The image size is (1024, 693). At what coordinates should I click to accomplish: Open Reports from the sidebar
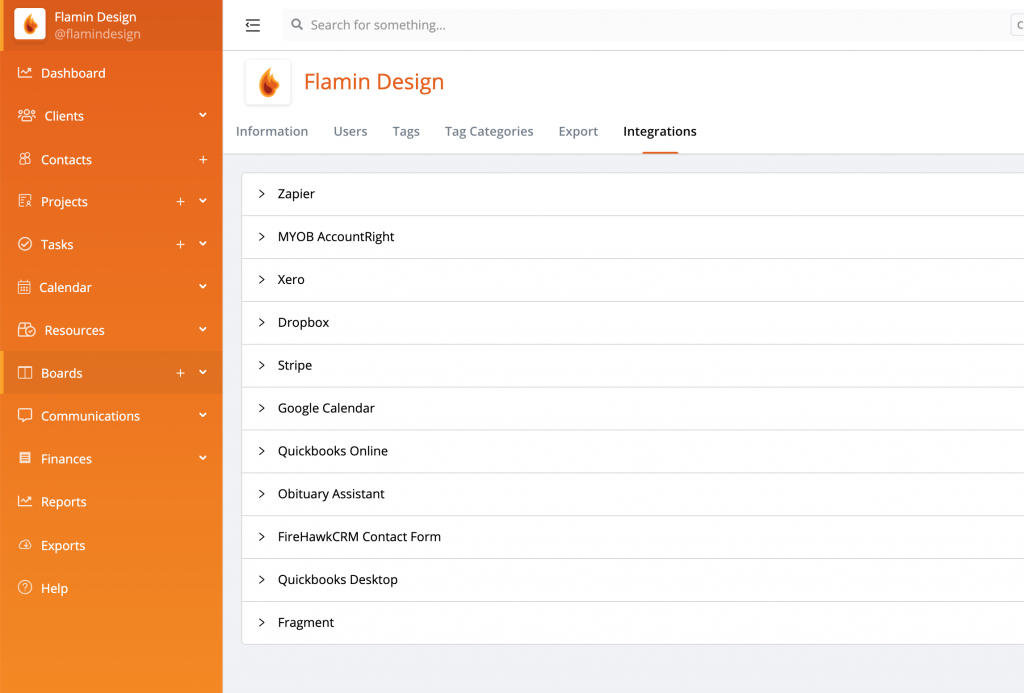click(64, 502)
